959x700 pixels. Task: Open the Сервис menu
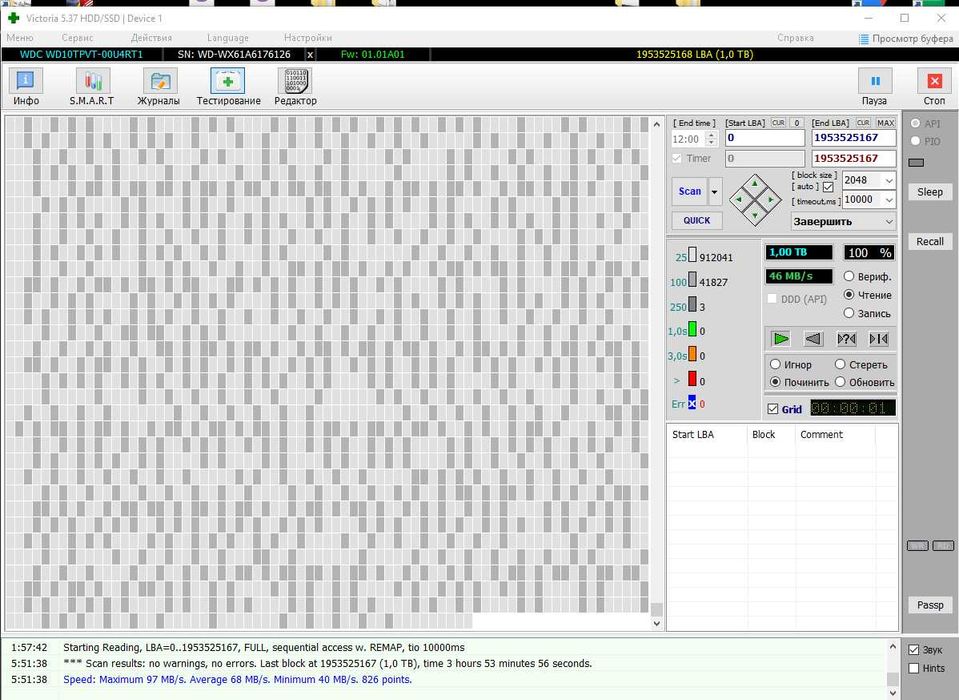click(x=77, y=38)
